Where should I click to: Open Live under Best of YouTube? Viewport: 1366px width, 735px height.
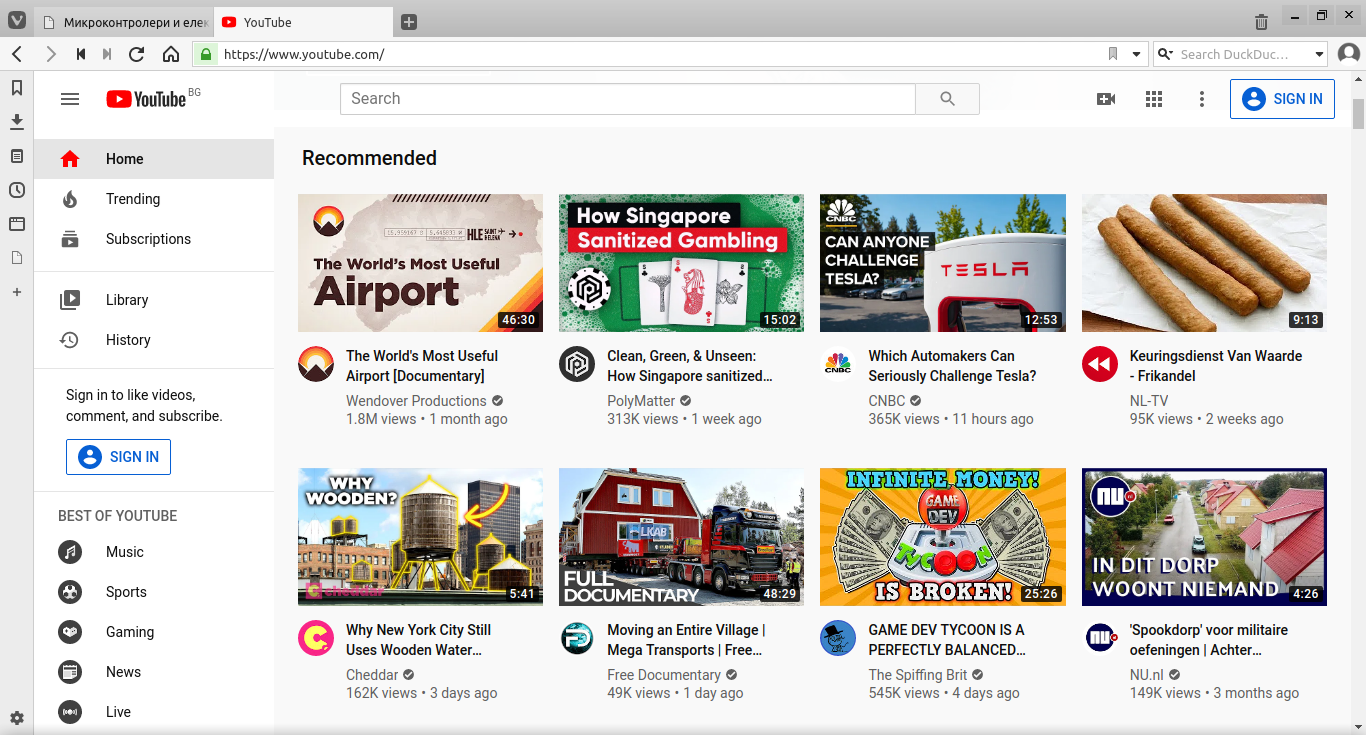[x=154, y=712]
